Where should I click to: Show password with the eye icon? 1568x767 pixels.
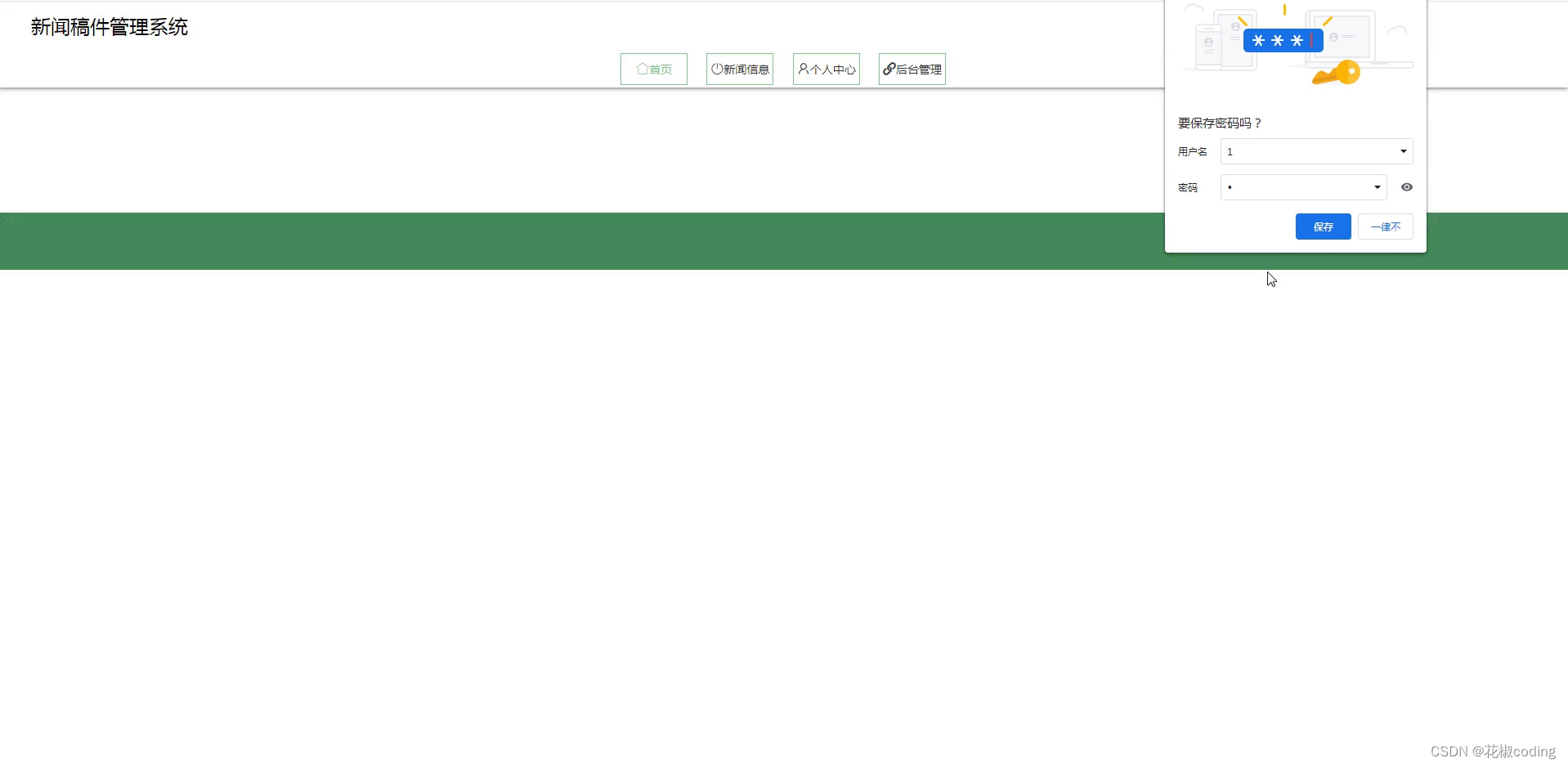pyautogui.click(x=1407, y=187)
